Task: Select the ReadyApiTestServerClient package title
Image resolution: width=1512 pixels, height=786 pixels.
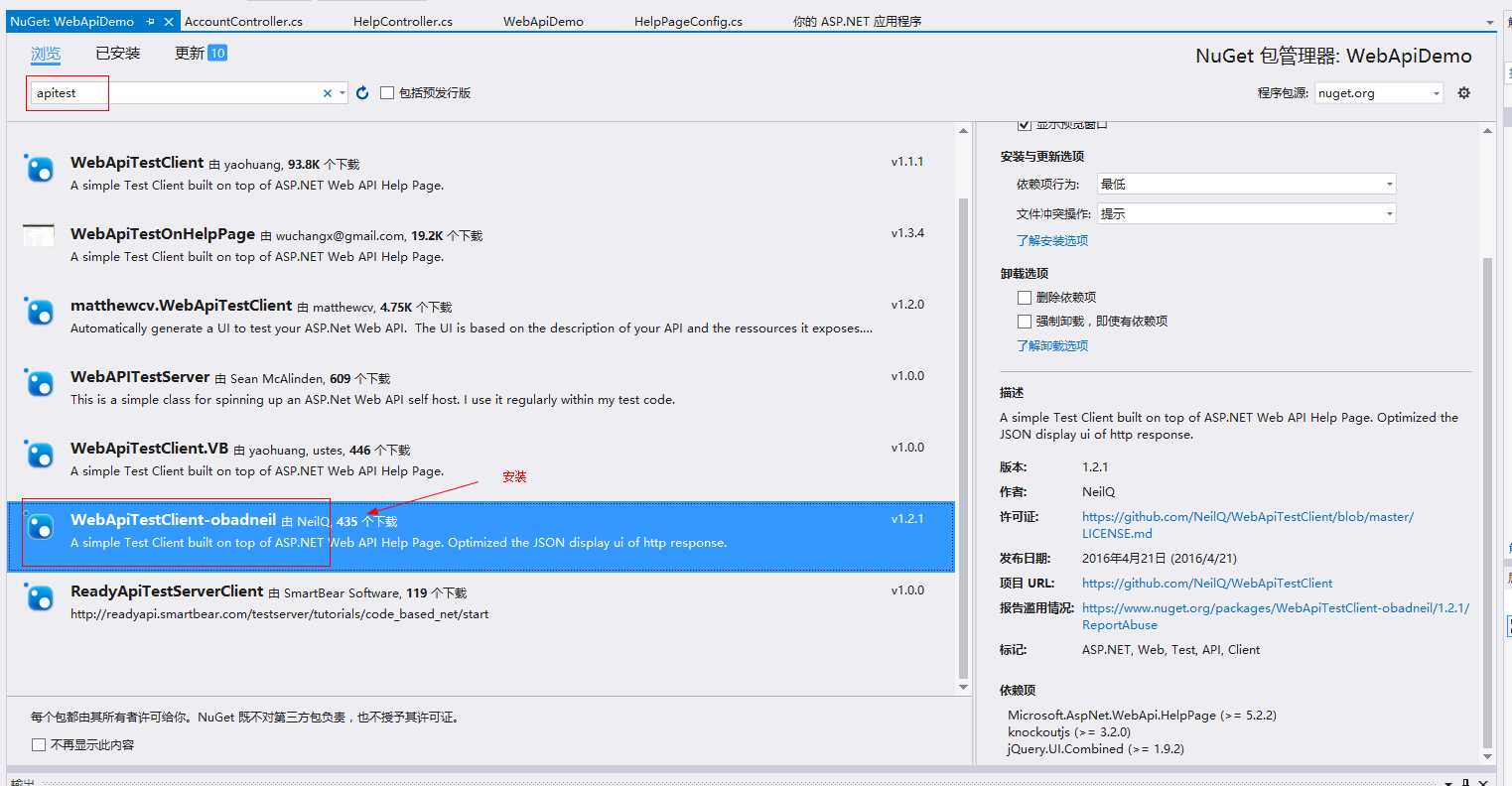Action: (167, 591)
